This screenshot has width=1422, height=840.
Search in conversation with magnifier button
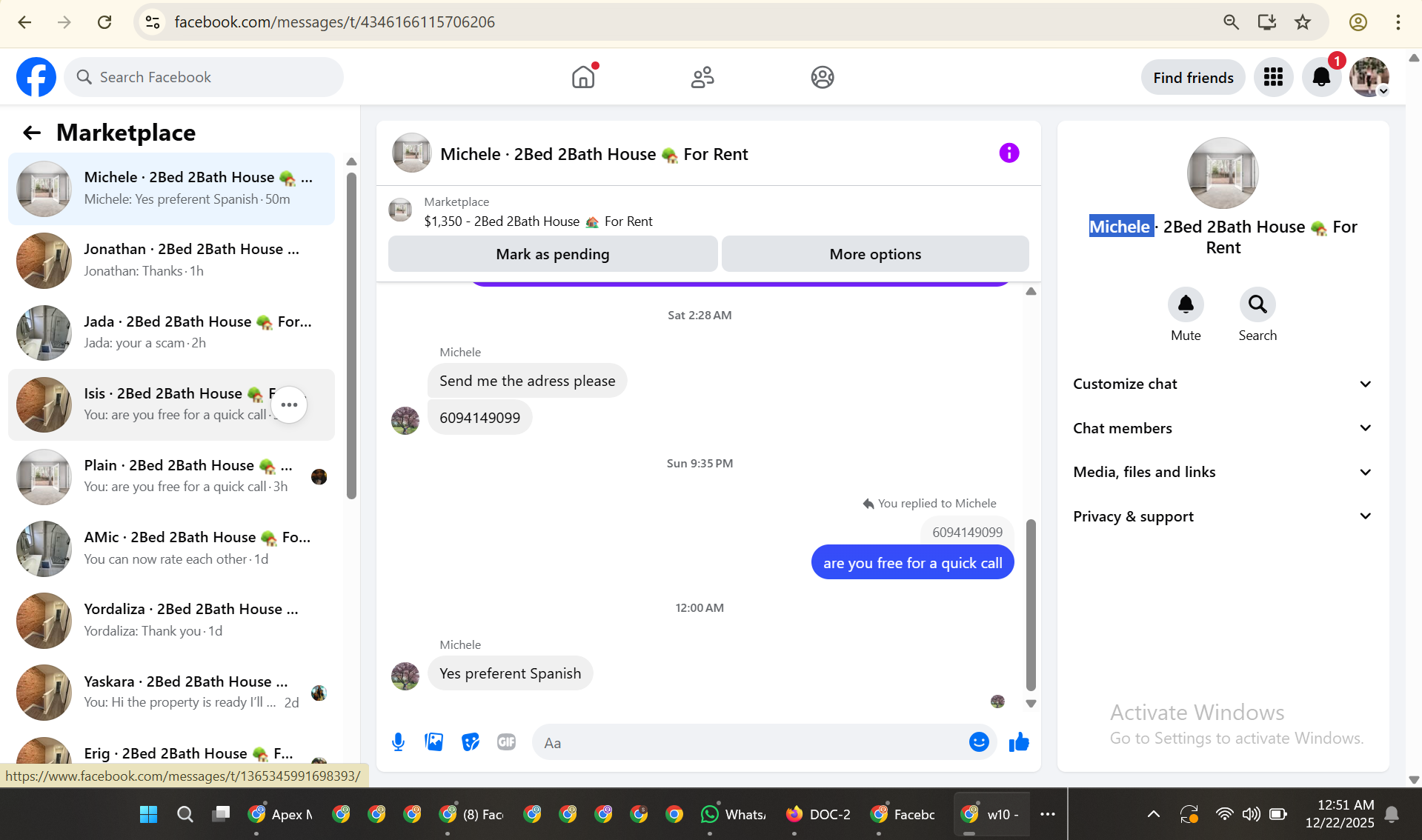(x=1257, y=304)
